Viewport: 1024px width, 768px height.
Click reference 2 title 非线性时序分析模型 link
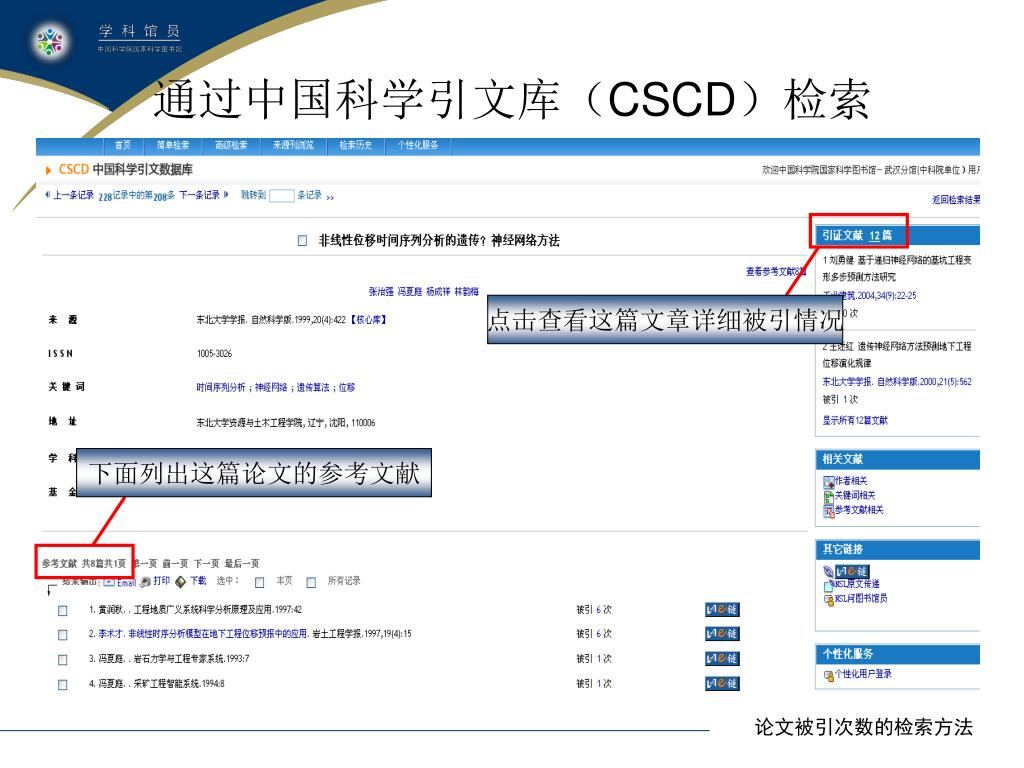pyautogui.click(x=217, y=633)
